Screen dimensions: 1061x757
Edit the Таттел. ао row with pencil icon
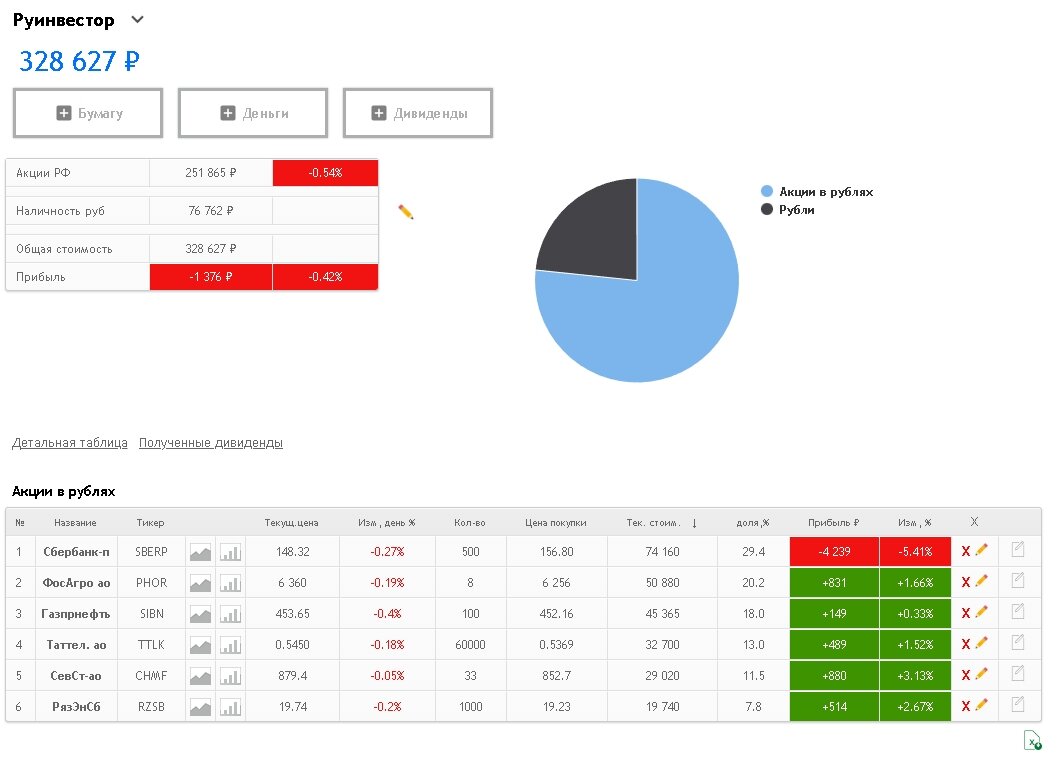tap(981, 643)
